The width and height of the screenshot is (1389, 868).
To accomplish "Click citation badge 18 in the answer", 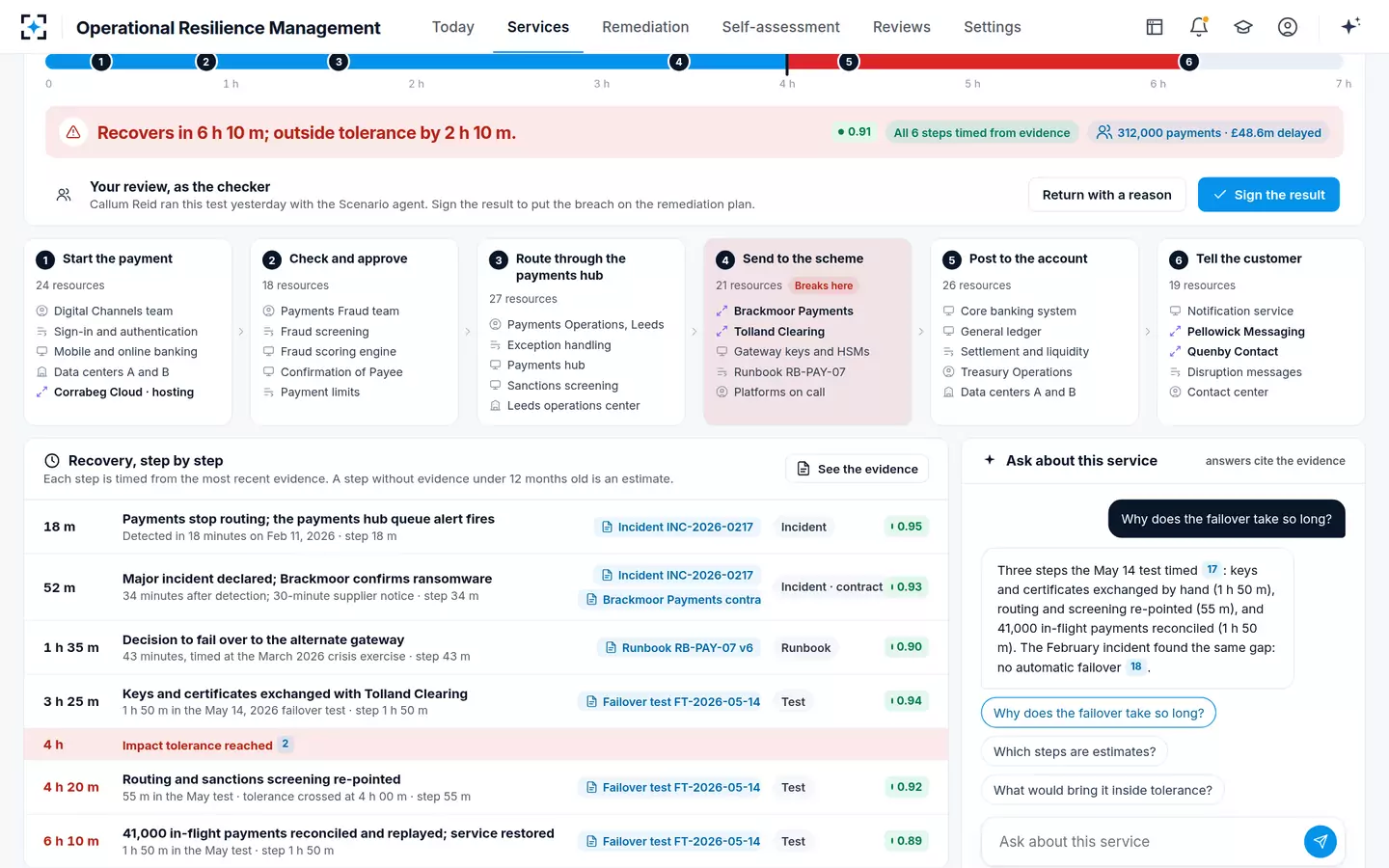I will tap(1136, 666).
